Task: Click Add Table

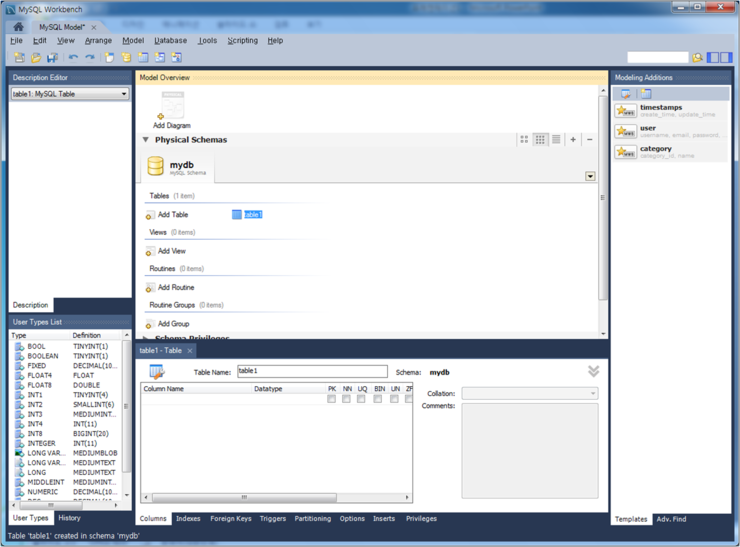Action: coord(167,215)
